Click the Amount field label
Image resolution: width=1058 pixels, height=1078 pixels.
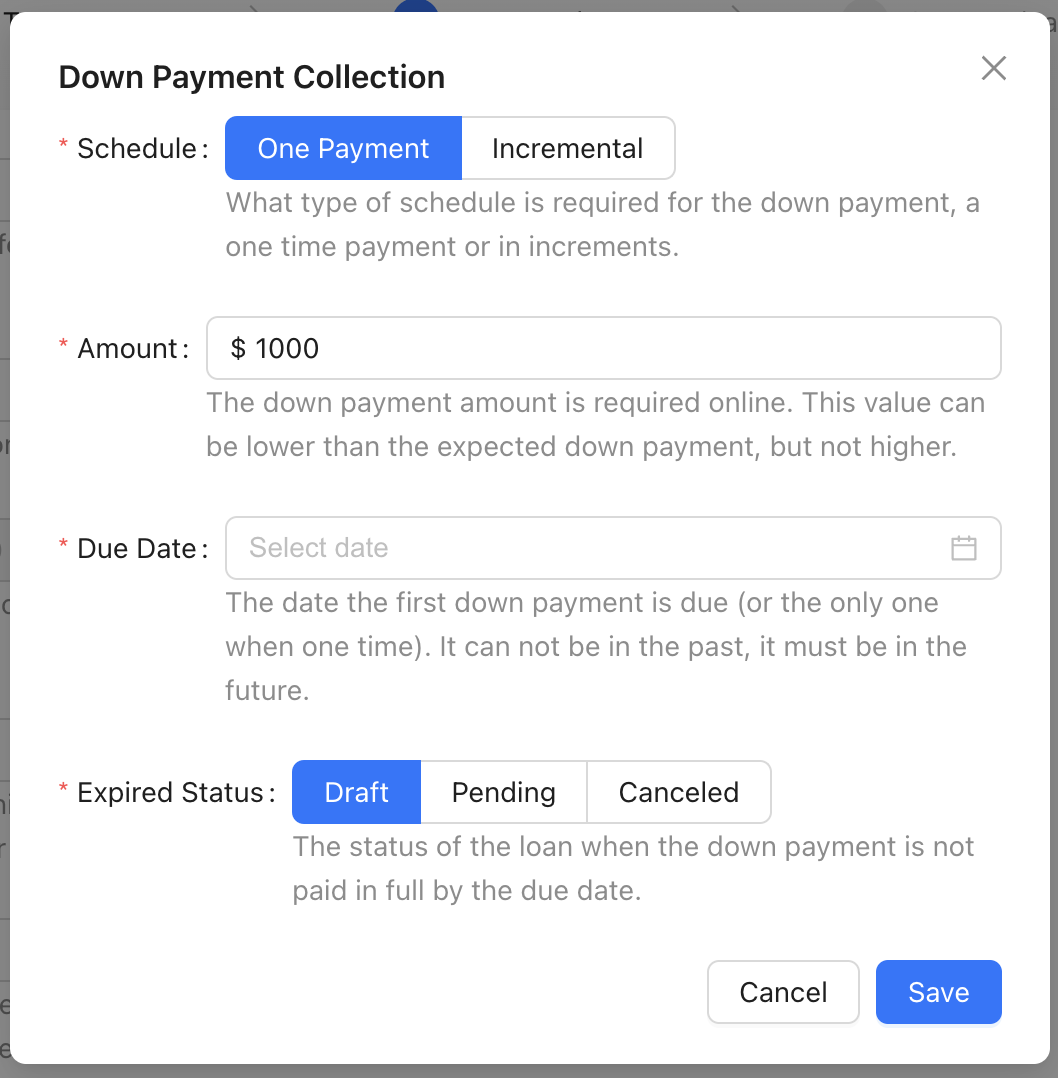128,349
